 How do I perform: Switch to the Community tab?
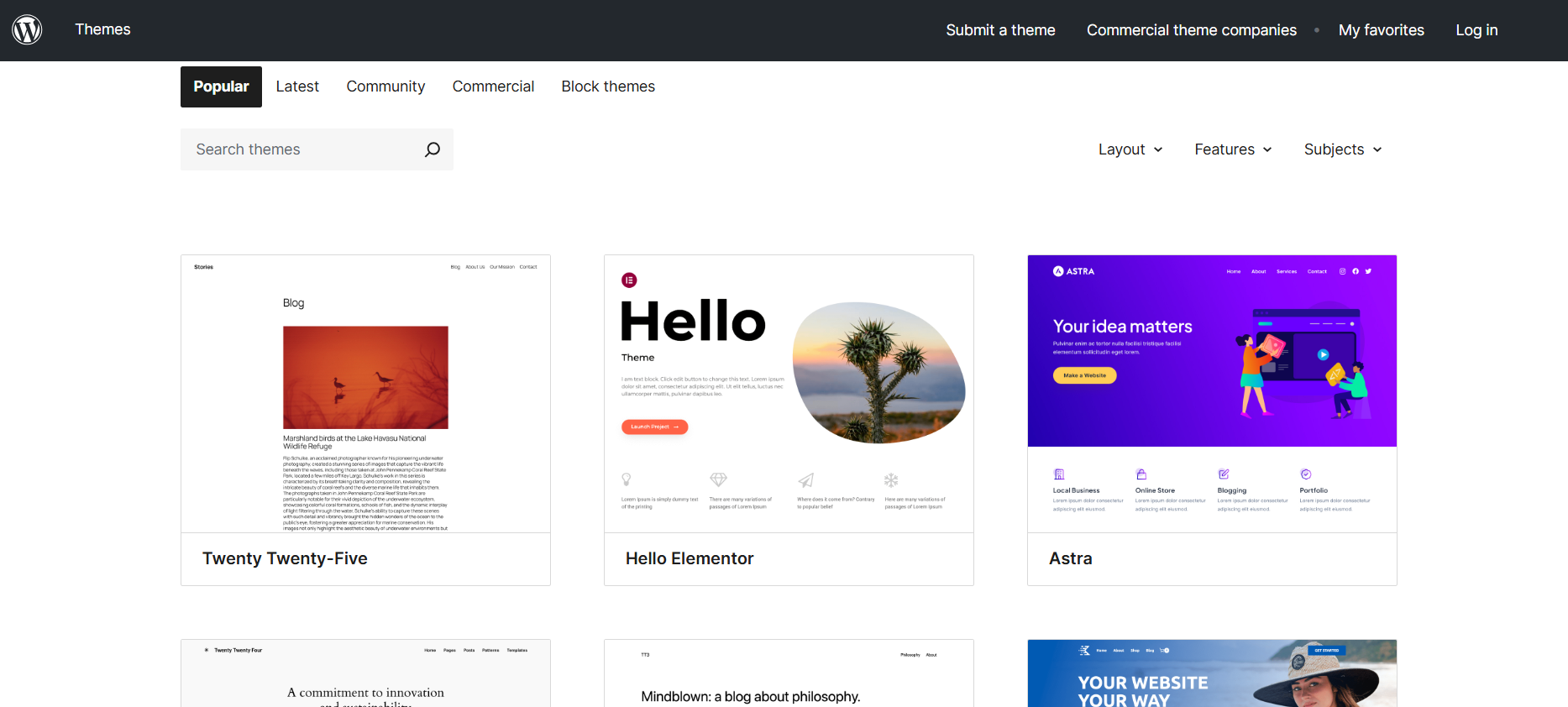[x=385, y=86]
